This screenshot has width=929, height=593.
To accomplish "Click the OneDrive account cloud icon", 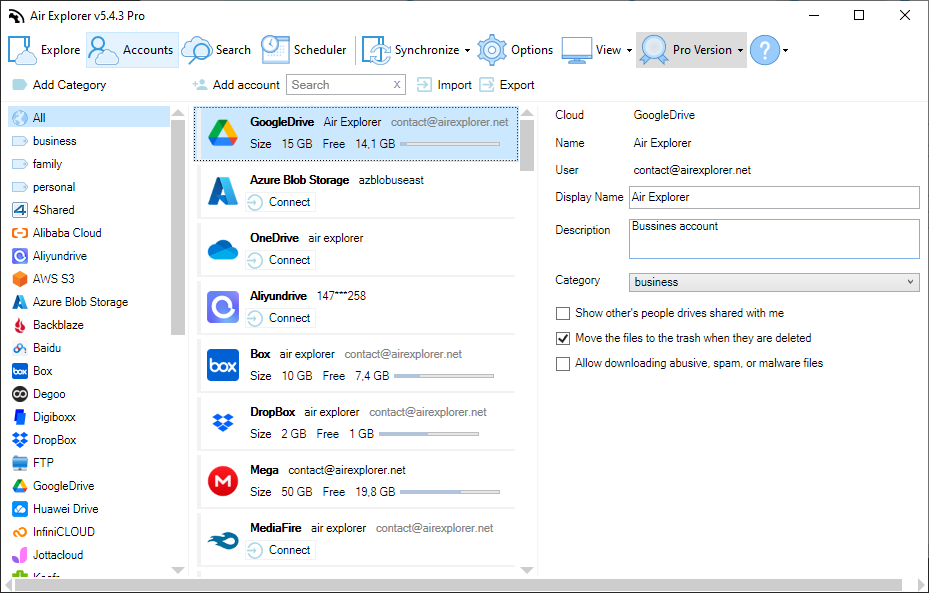I will click(x=223, y=250).
